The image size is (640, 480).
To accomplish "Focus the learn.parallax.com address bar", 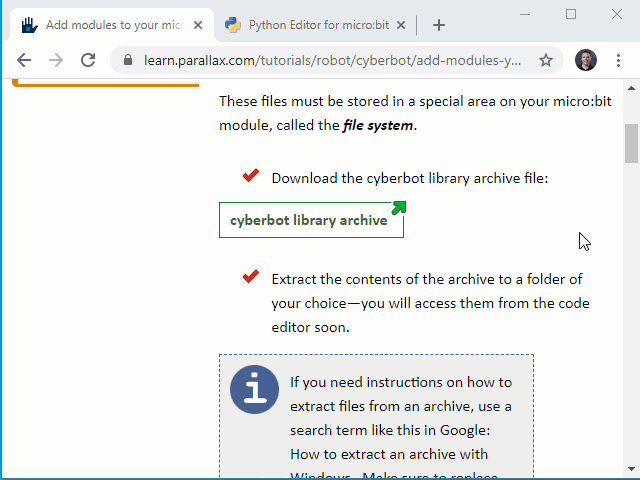I will click(332, 60).
